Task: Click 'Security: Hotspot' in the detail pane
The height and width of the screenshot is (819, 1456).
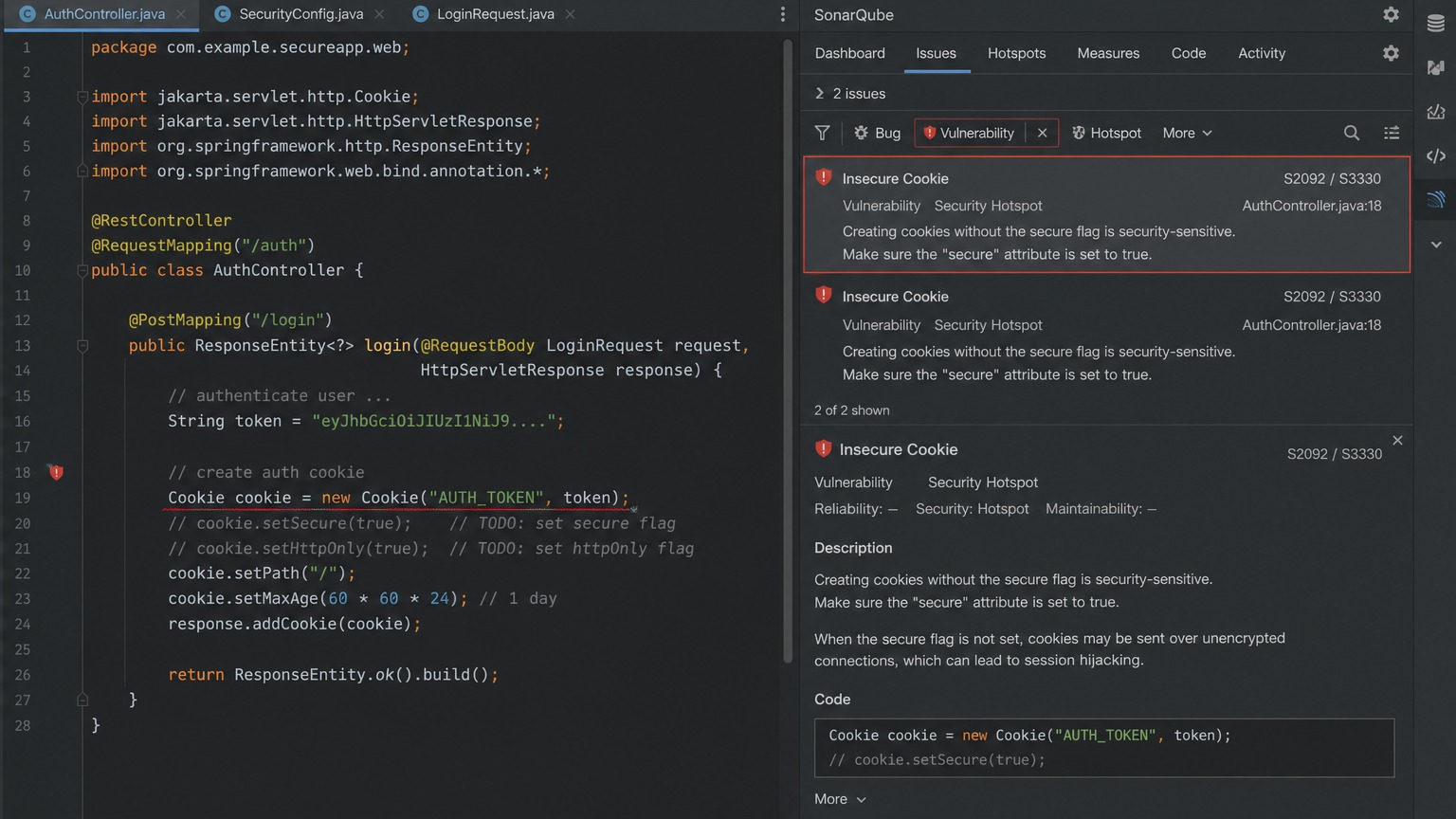Action: pos(972,509)
